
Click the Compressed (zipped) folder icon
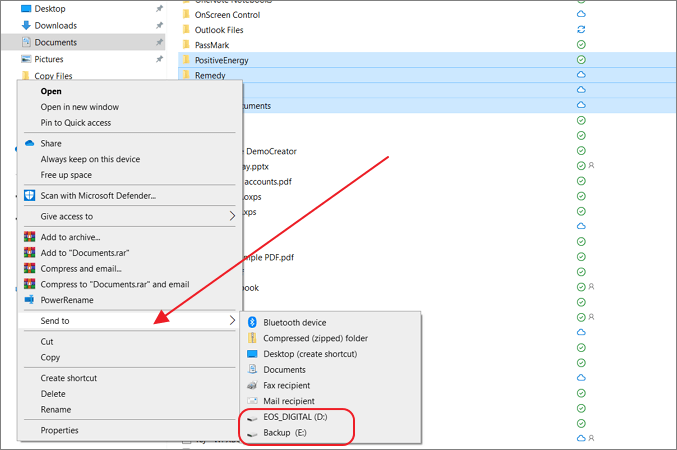coord(251,338)
